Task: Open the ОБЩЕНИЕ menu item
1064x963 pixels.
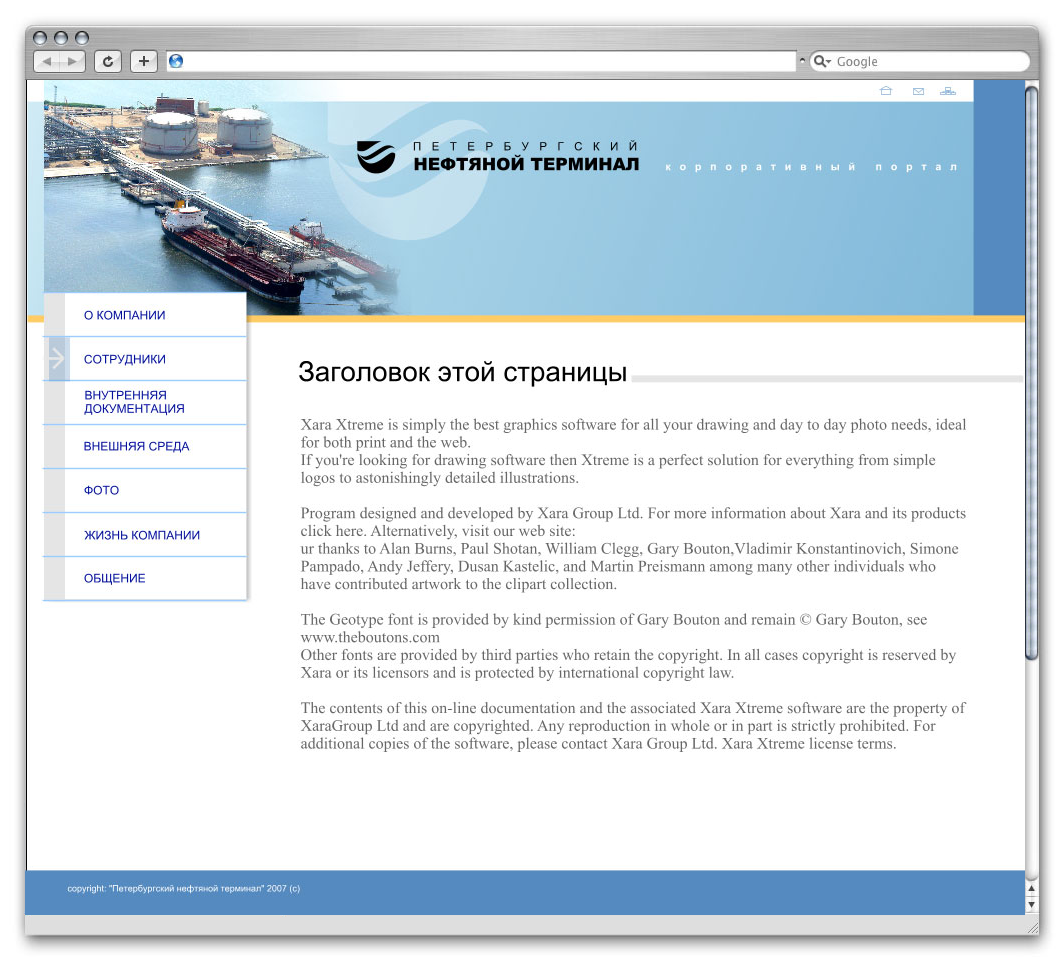Action: pyautogui.click(x=145, y=578)
